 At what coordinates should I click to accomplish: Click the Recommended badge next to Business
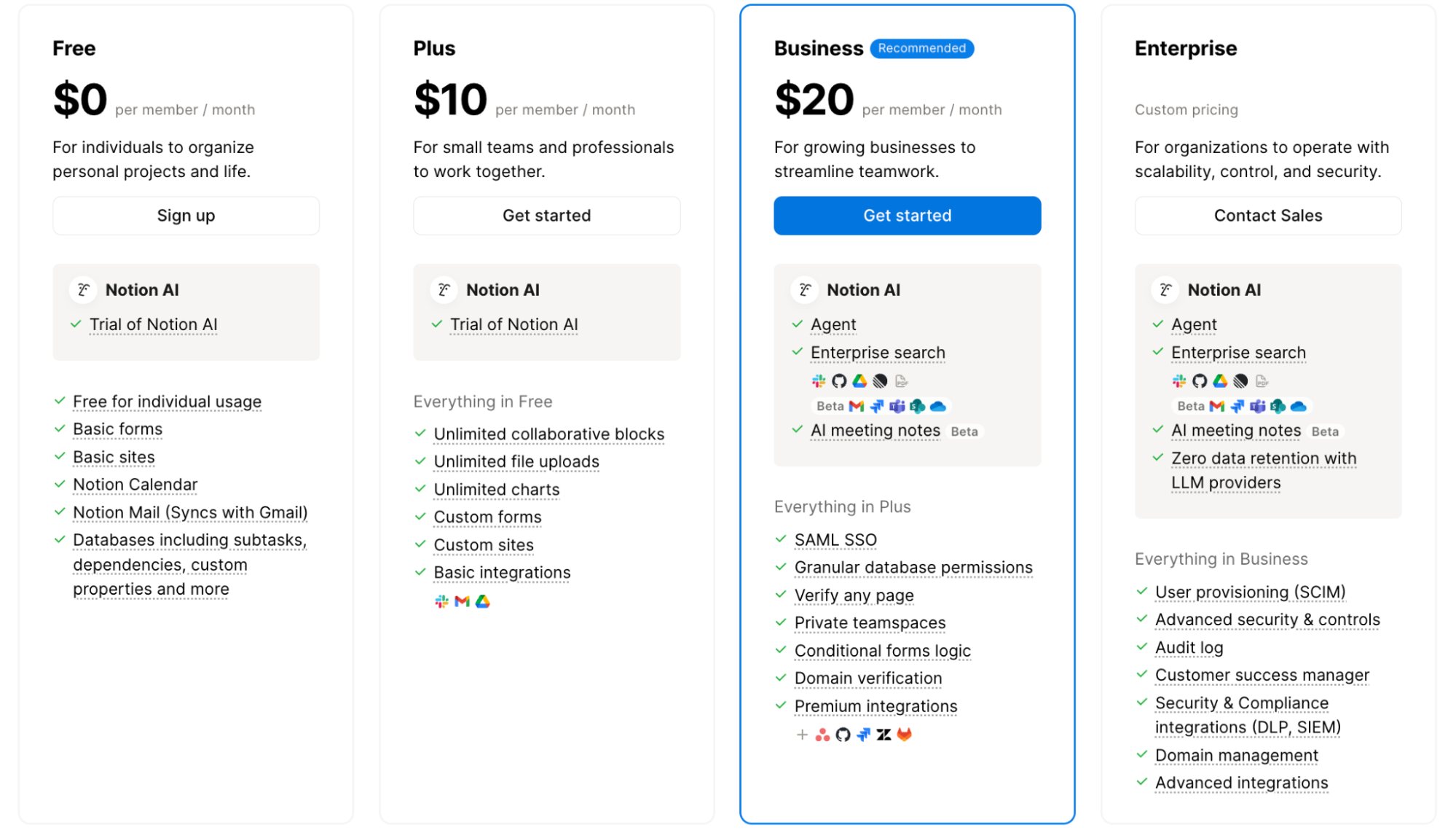point(921,48)
